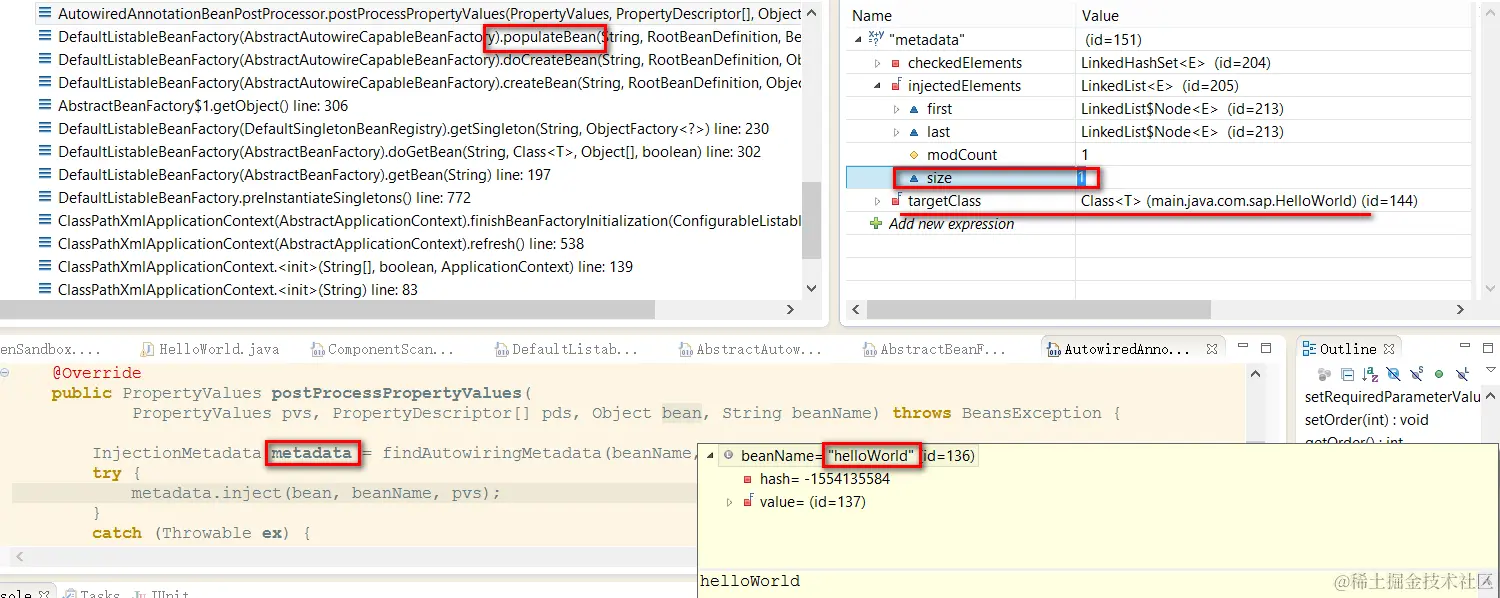Select the doCreateBean stack frame
1500x598 pixels.
pos(419,60)
